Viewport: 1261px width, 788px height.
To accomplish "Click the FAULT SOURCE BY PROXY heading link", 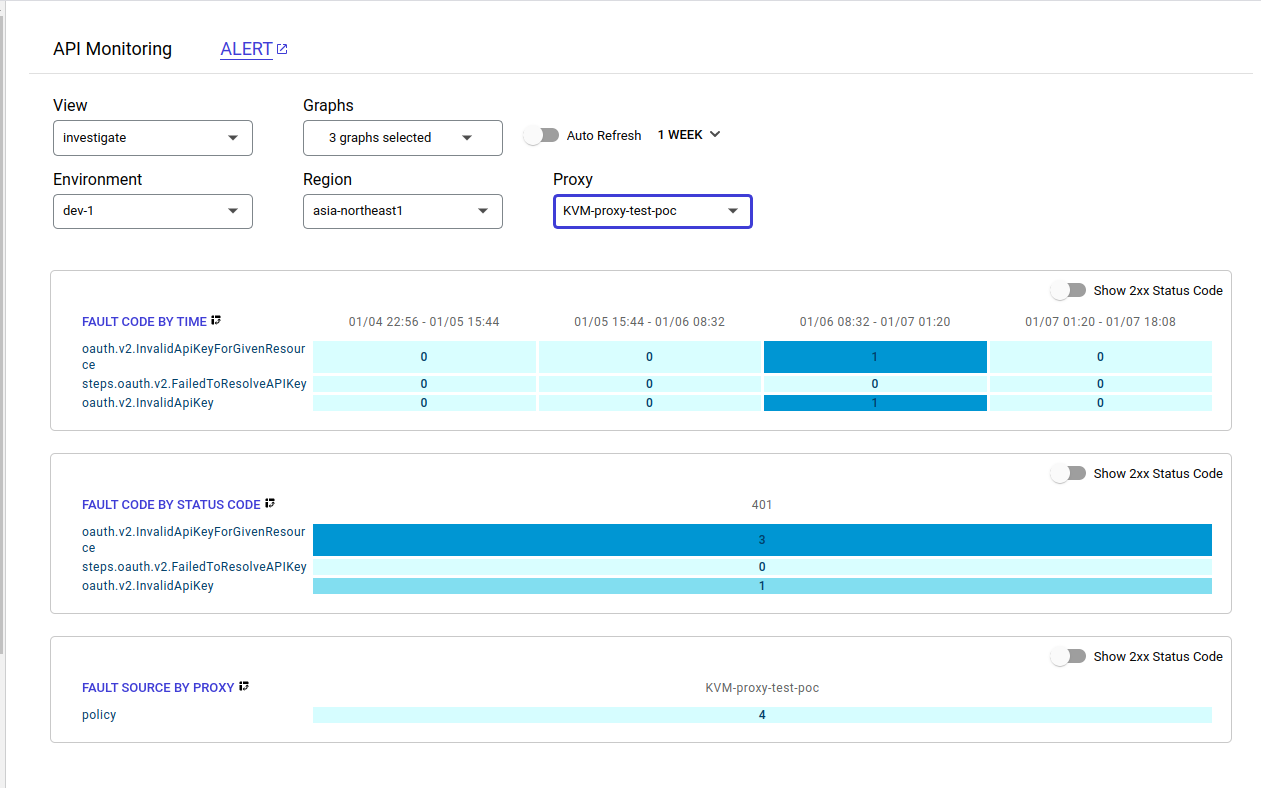I will tap(158, 688).
